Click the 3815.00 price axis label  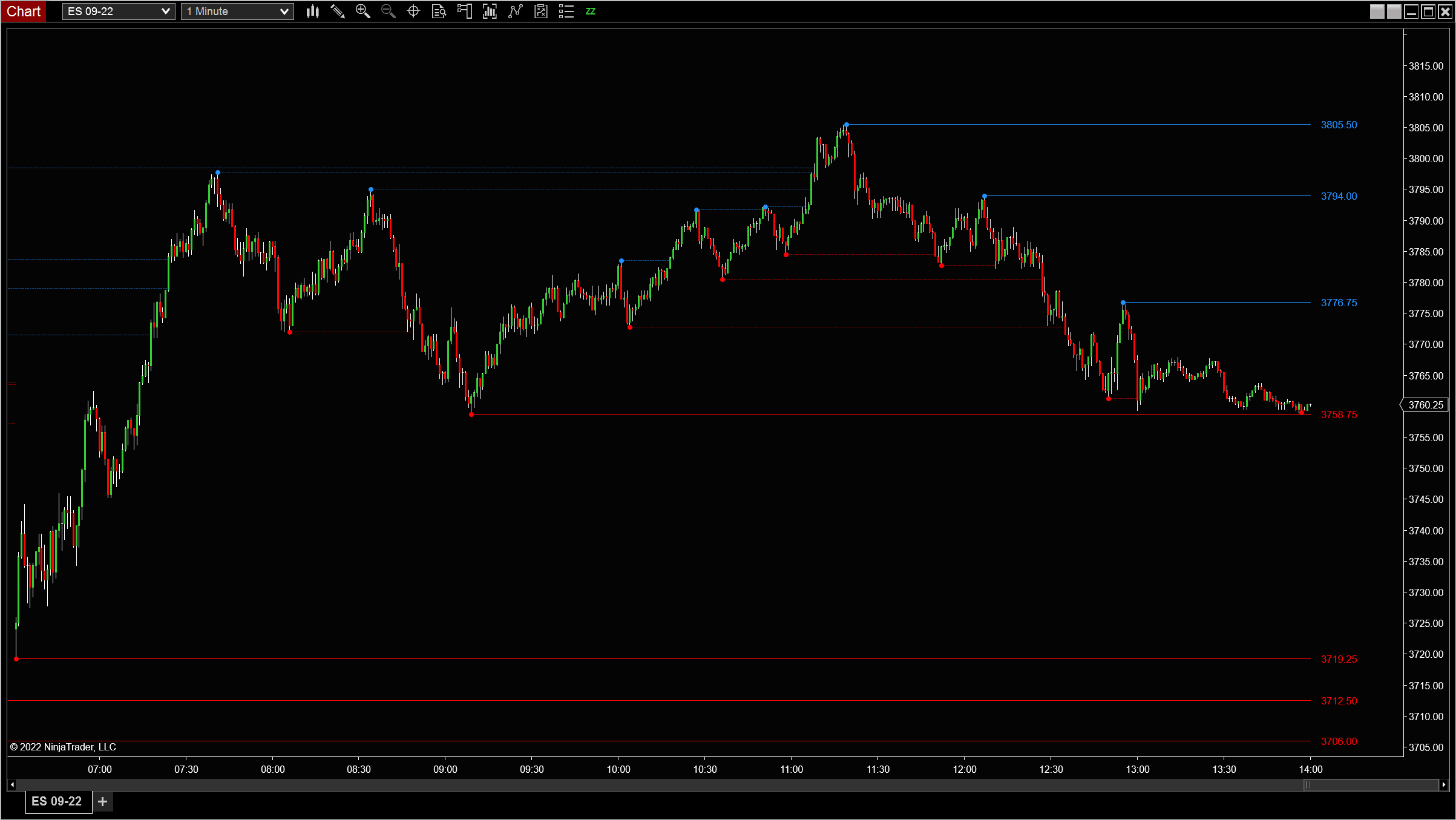point(1426,66)
